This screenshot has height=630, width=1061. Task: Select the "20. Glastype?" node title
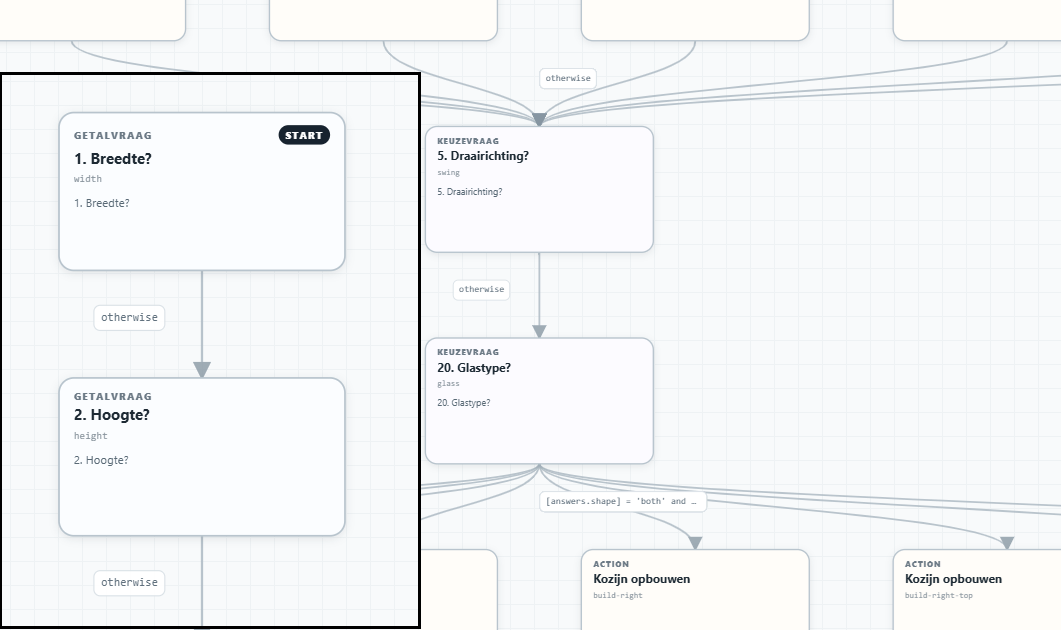pyautogui.click(x=474, y=368)
